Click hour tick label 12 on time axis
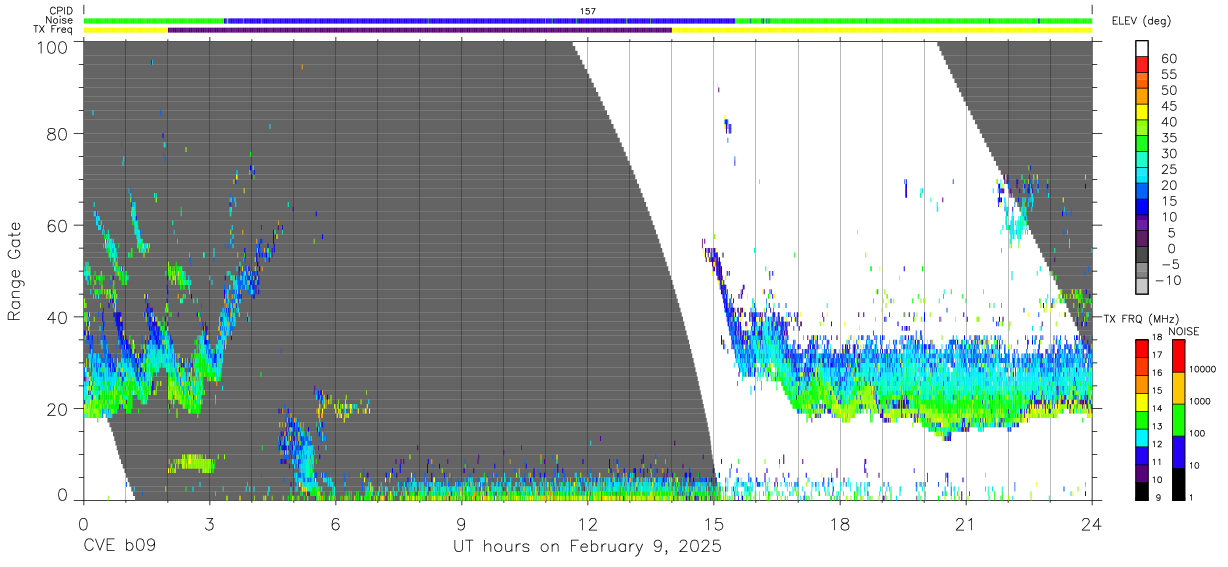Viewport: 1228px width, 567px height. pos(588,524)
